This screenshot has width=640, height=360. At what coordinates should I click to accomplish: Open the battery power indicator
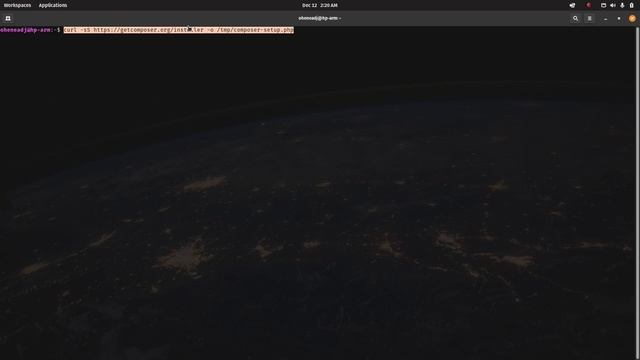(631, 5)
